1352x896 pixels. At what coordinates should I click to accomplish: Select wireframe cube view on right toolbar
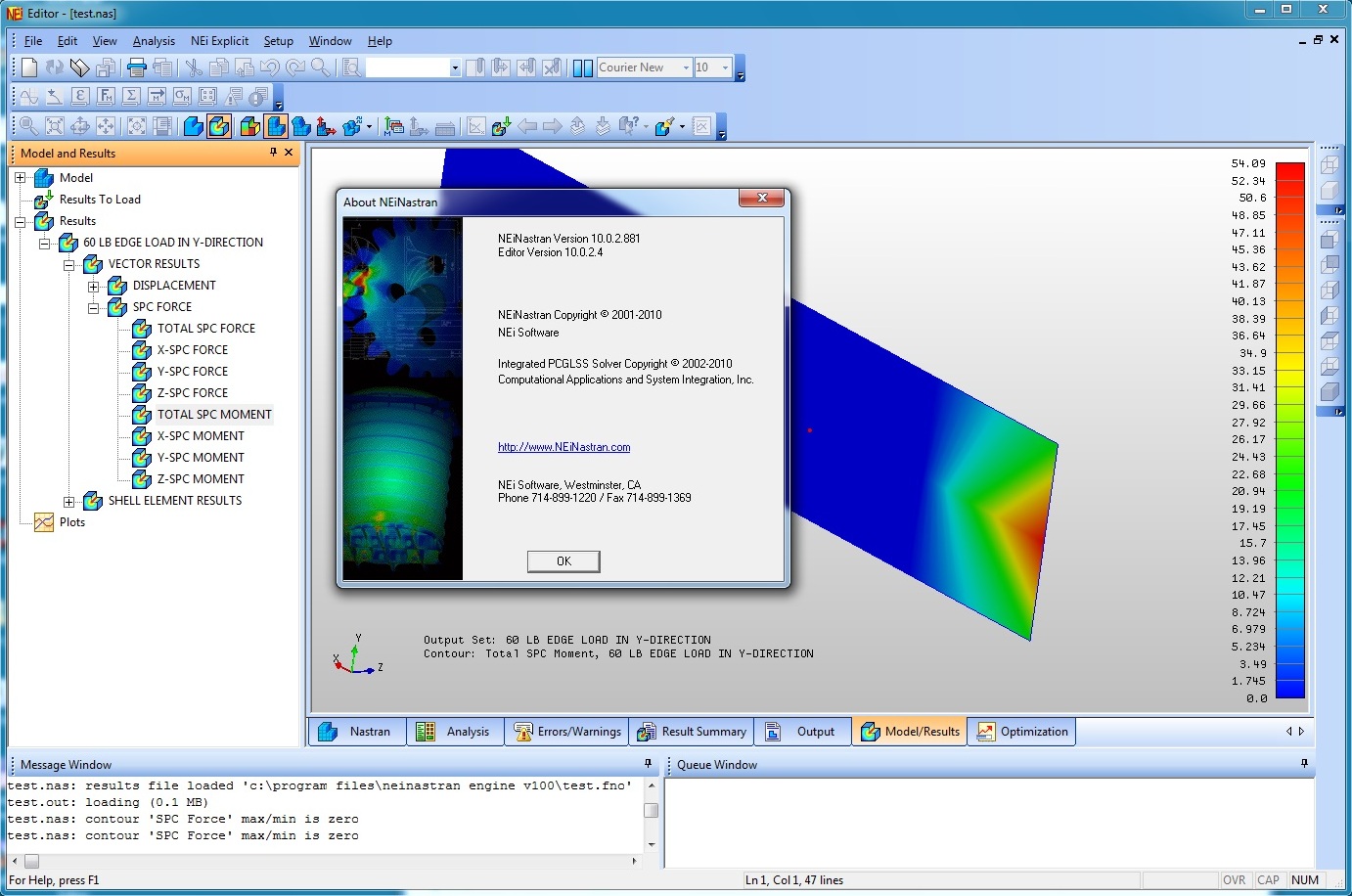click(1330, 165)
